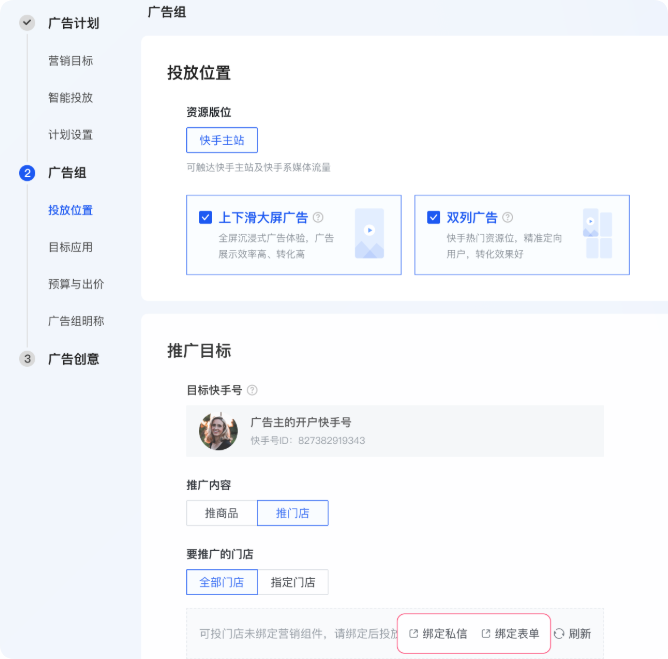Image resolution: width=668 pixels, height=659 pixels.
Task: Click the 双列广告 layout illustration
Action: click(597, 233)
